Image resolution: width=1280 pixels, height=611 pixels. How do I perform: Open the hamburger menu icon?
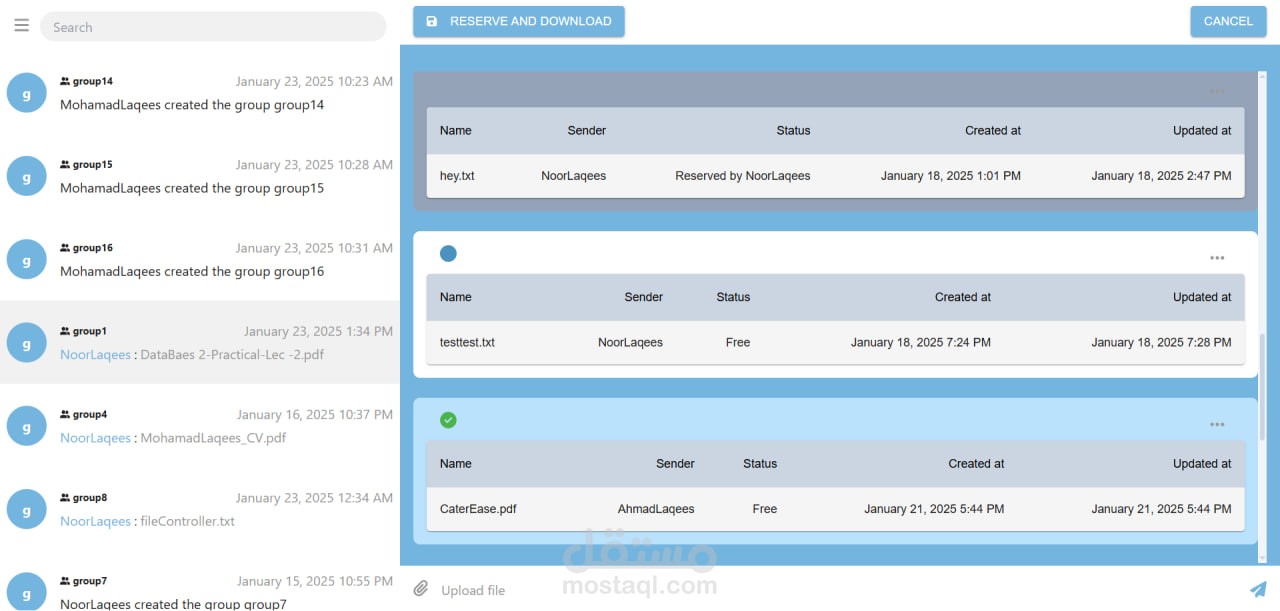(x=21, y=26)
